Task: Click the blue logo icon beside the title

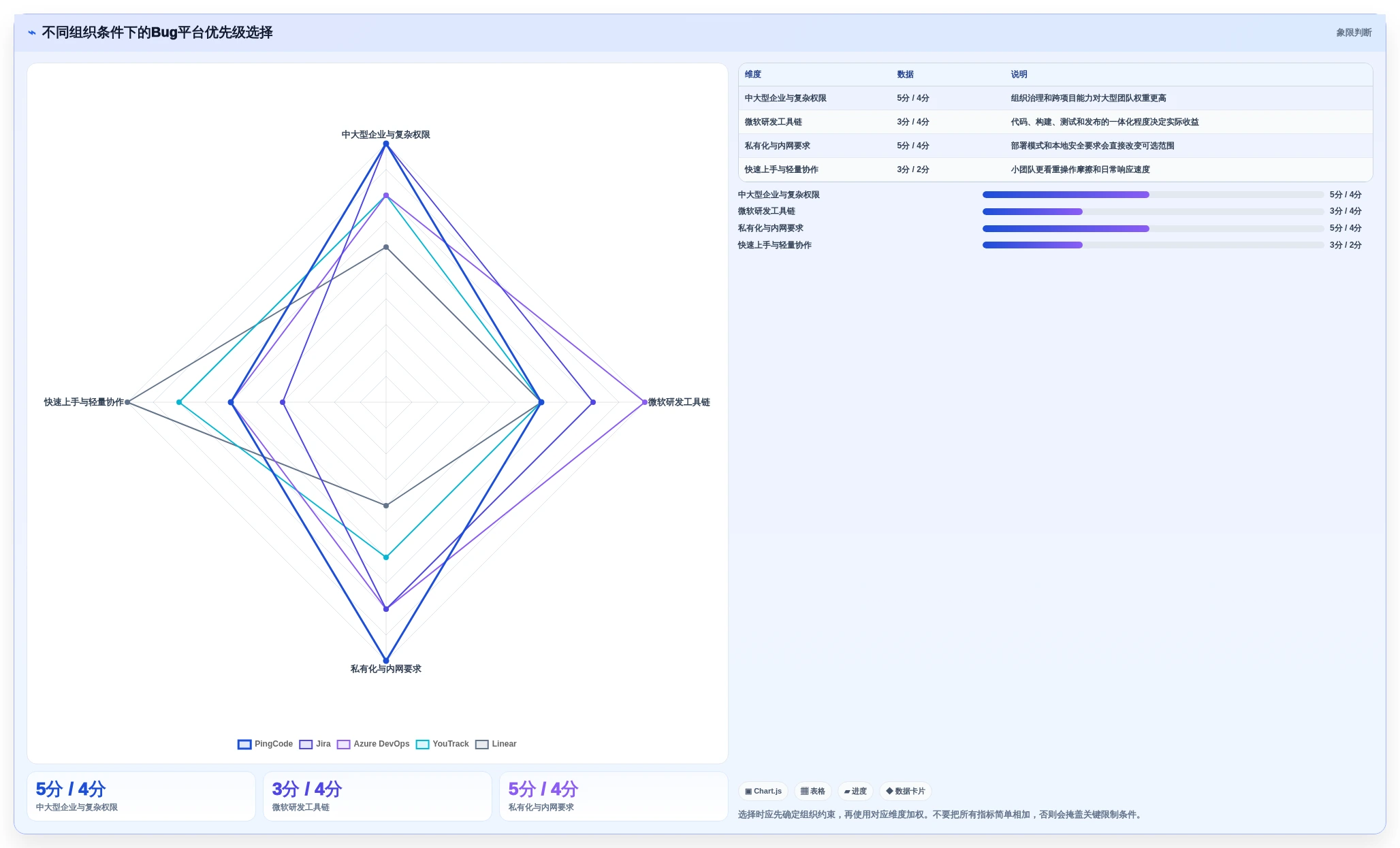Action: pos(32,33)
